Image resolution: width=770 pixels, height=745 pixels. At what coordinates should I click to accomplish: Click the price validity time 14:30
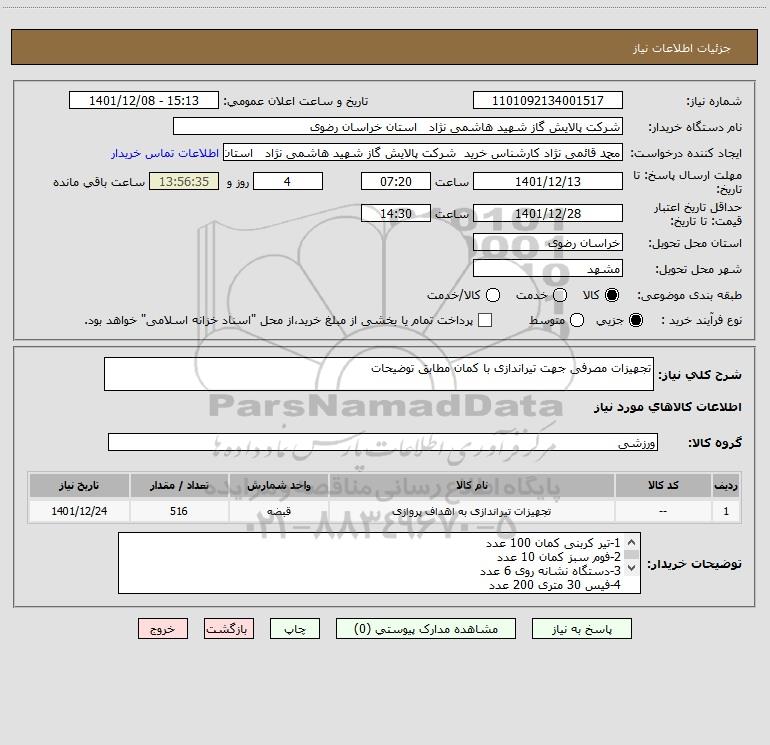coord(396,213)
